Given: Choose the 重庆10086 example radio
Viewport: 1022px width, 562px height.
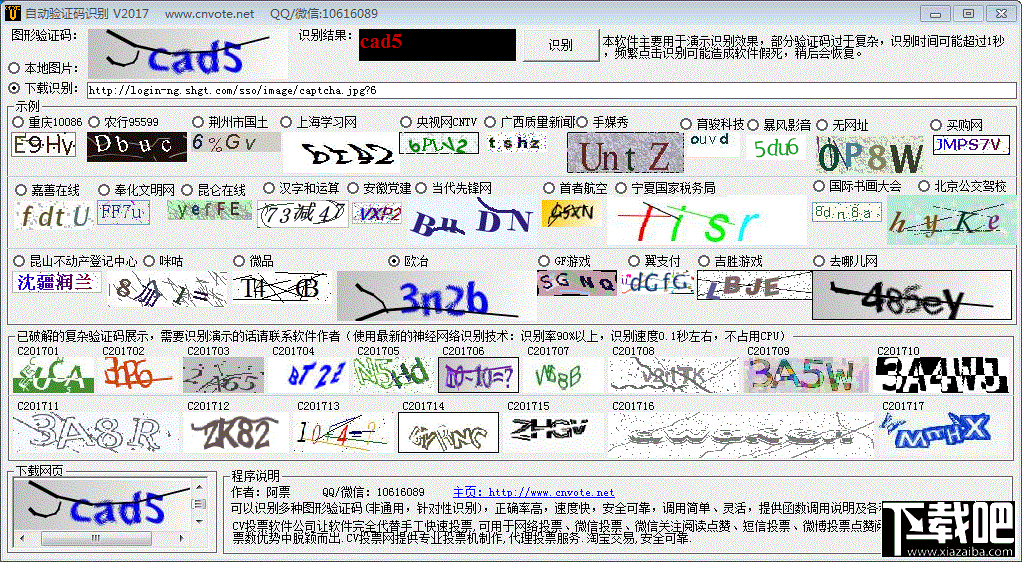Looking at the screenshot, I should click(18, 122).
